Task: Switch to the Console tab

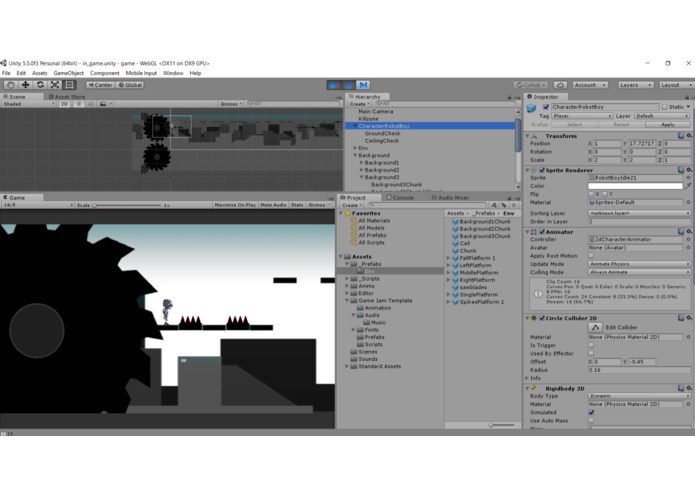Action: click(400, 198)
